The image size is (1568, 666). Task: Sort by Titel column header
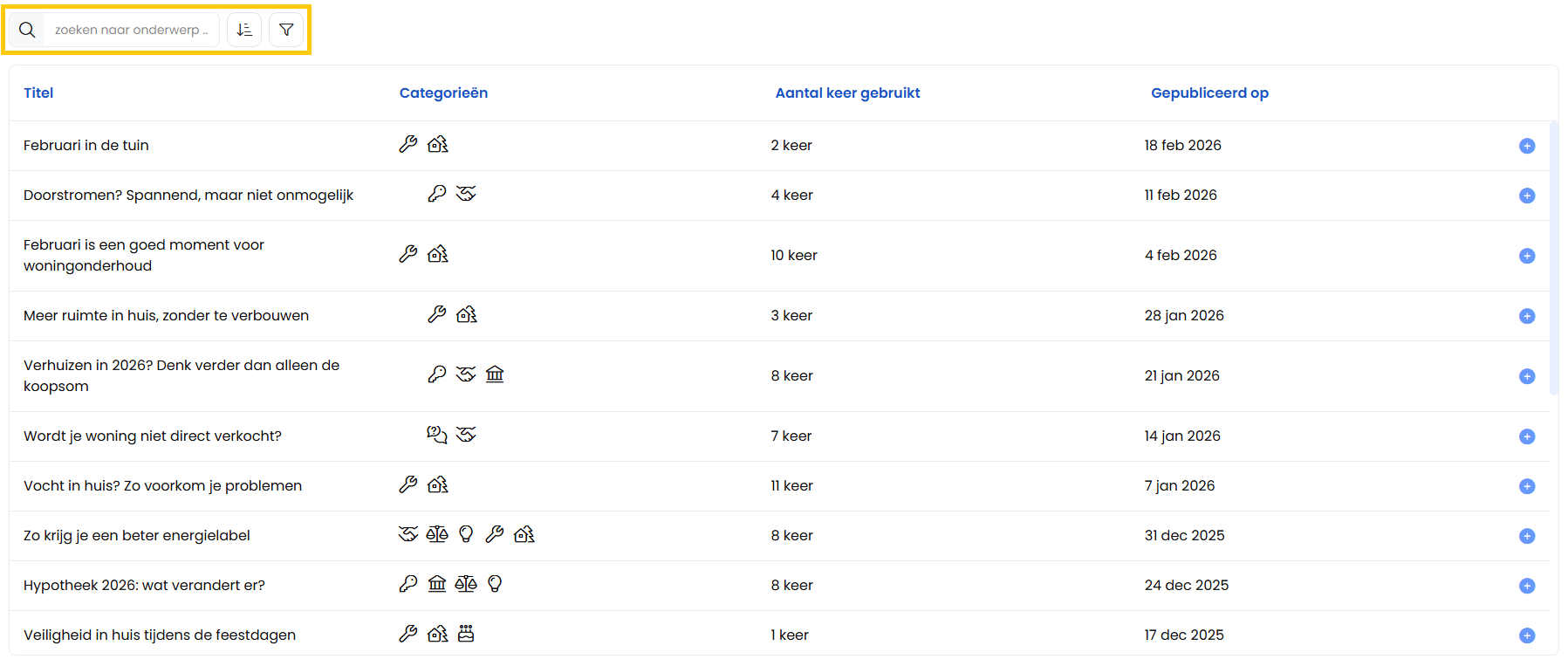38,93
